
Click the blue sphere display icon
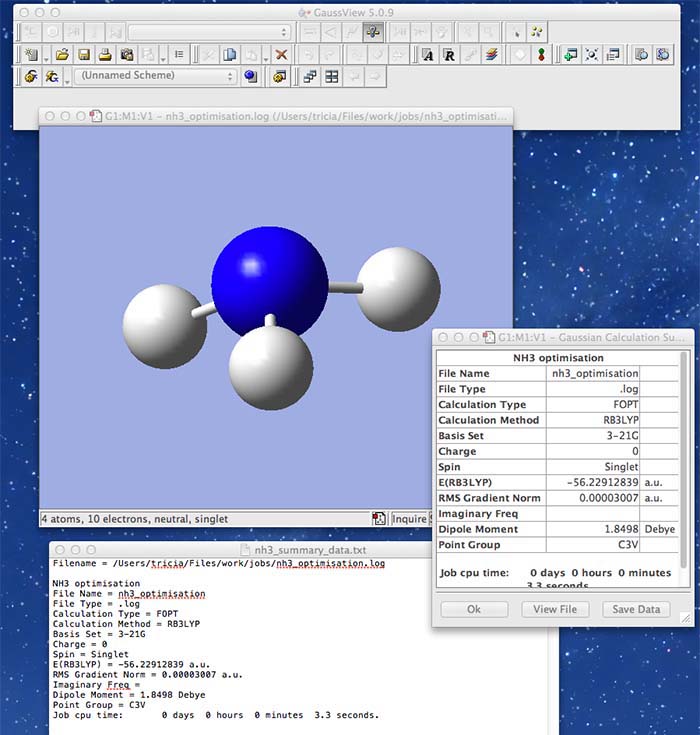coord(251,76)
